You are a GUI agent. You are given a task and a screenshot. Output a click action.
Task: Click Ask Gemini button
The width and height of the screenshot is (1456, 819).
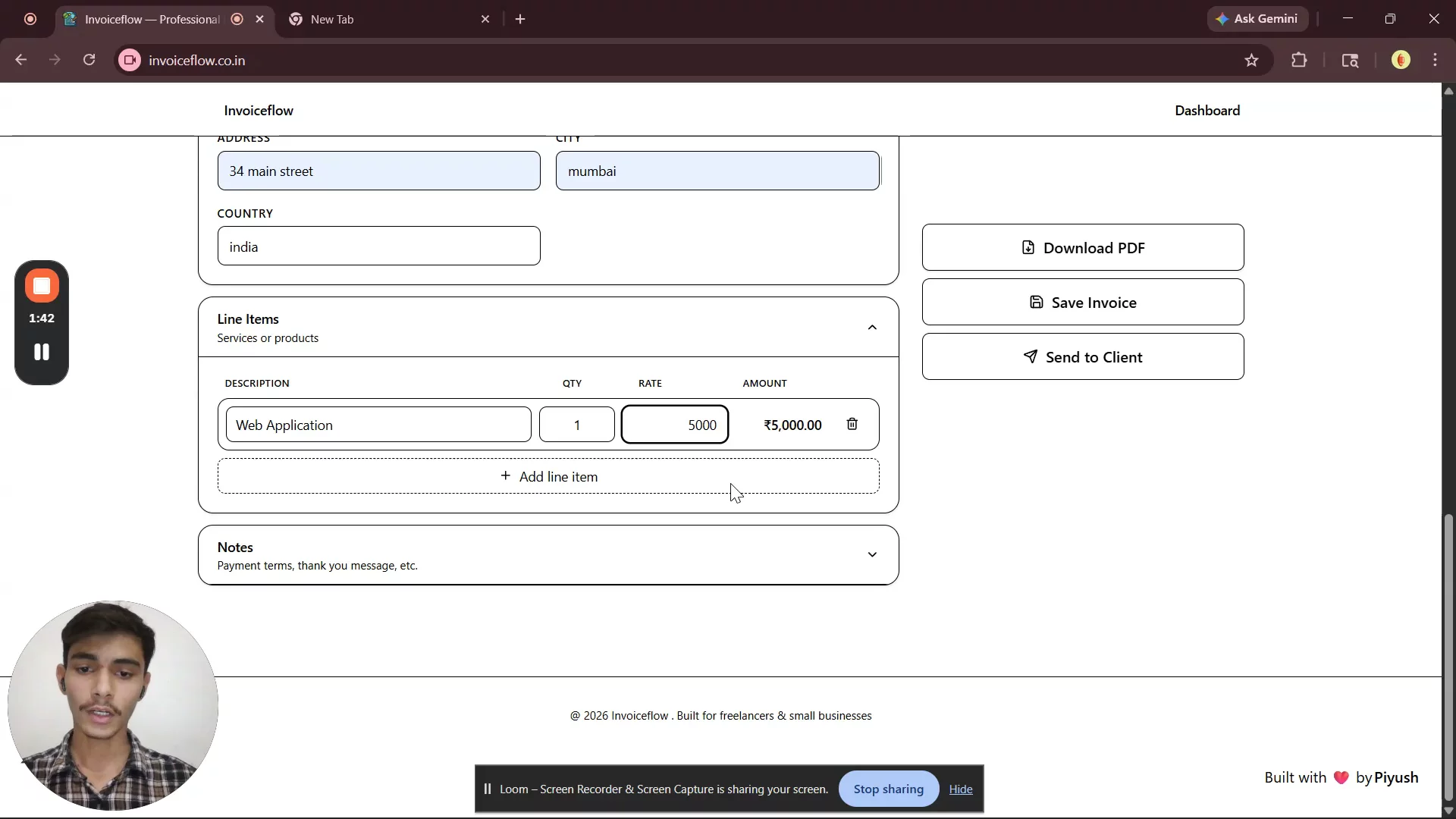click(x=1257, y=19)
